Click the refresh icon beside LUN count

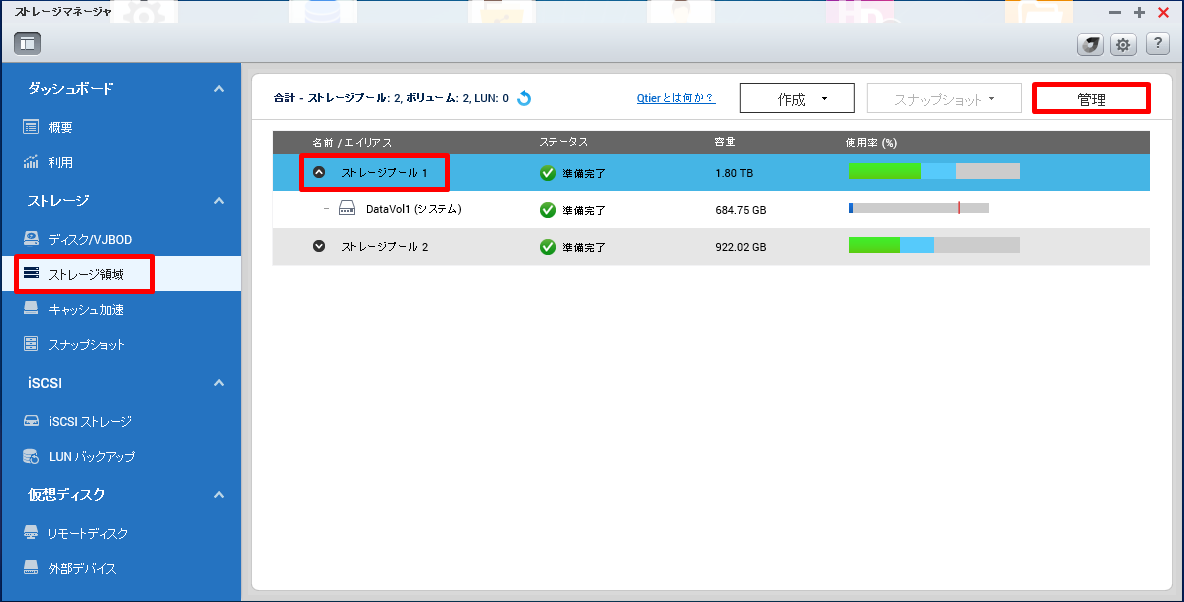point(524,98)
